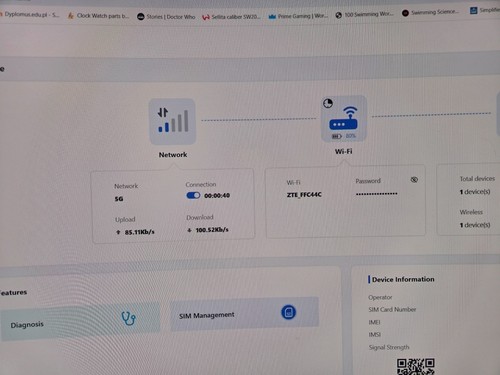Open the SIM Management tile
Image resolution: width=500 pixels, height=375 pixels.
pyautogui.click(x=245, y=314)
